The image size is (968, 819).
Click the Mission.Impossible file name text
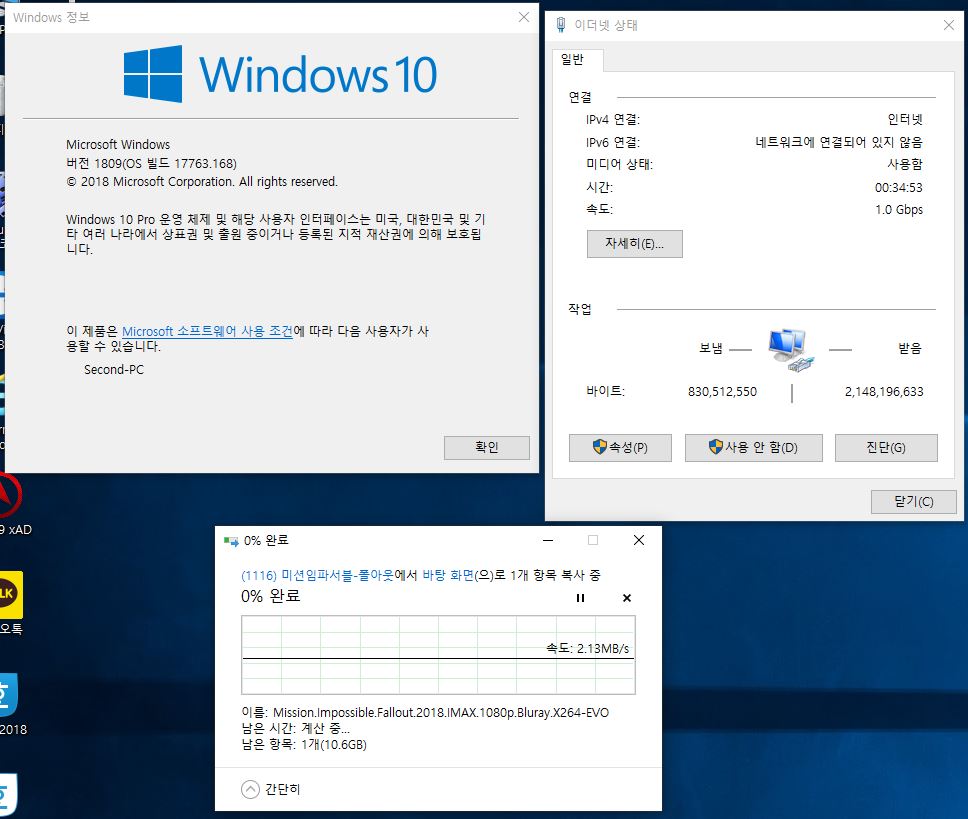[x=441, y=712]
